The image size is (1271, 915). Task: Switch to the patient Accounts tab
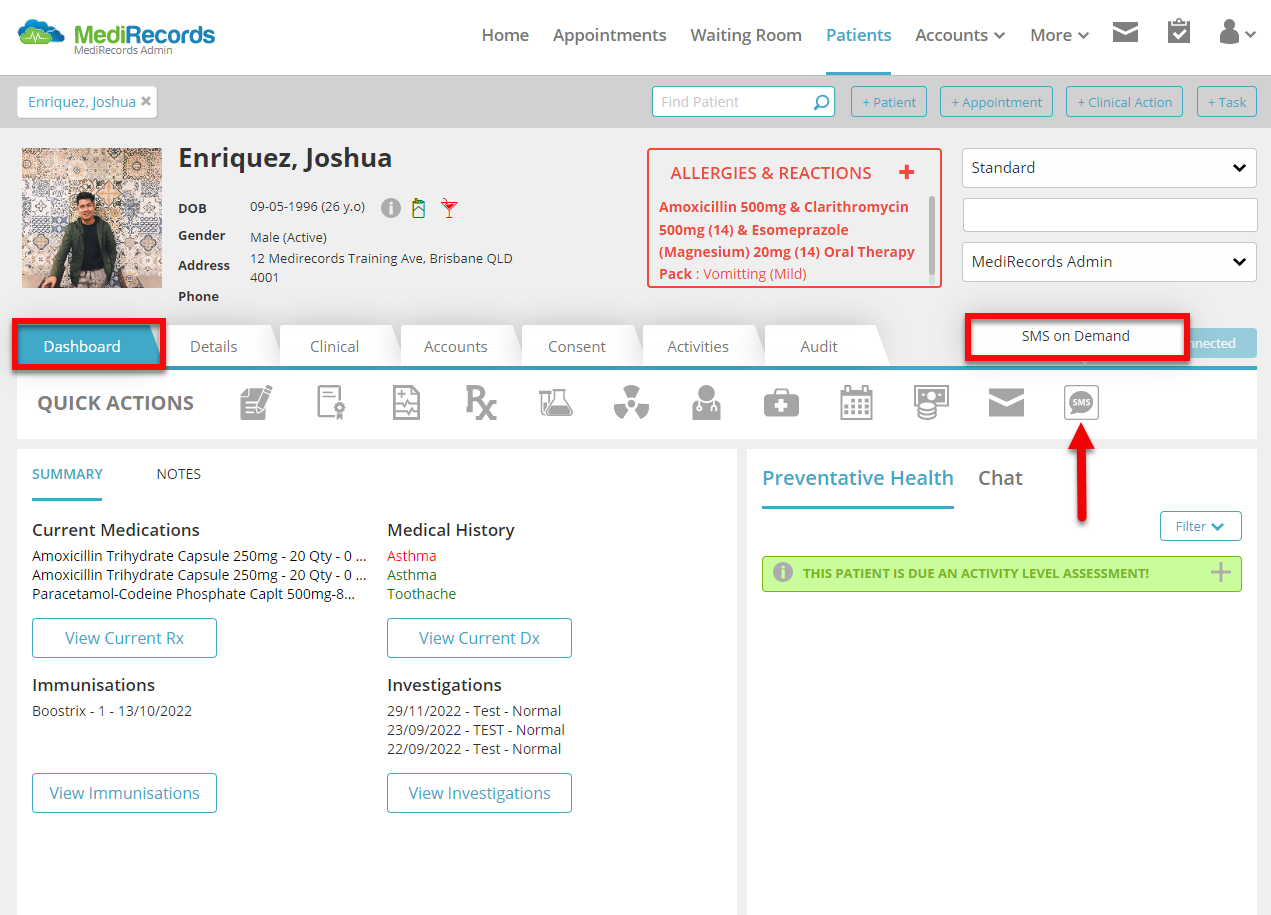[456, 346]
